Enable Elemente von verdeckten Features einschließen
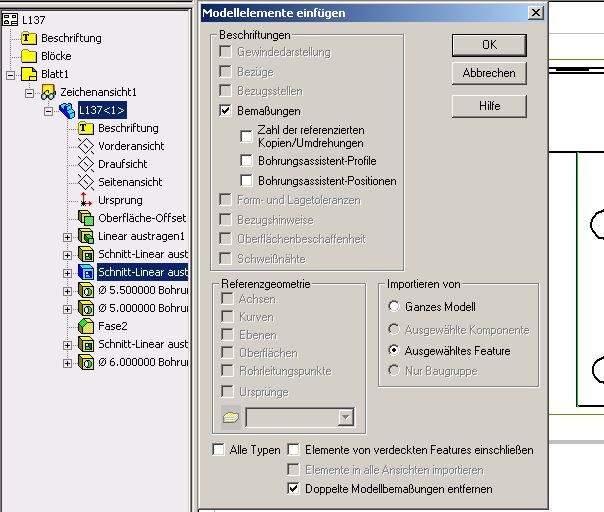The width and height of the screenshot is (604, 512). pyautogui.click(x=293, y=450)
